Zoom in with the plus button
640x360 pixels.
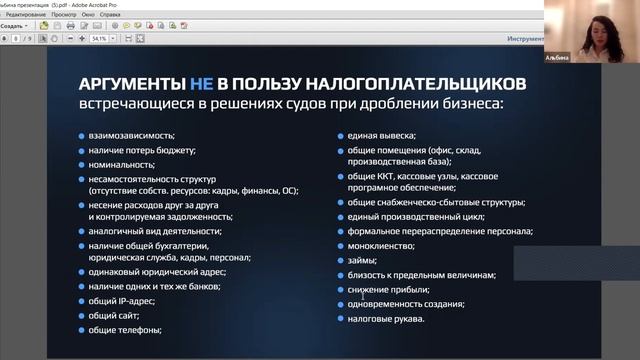click(82, 38)
